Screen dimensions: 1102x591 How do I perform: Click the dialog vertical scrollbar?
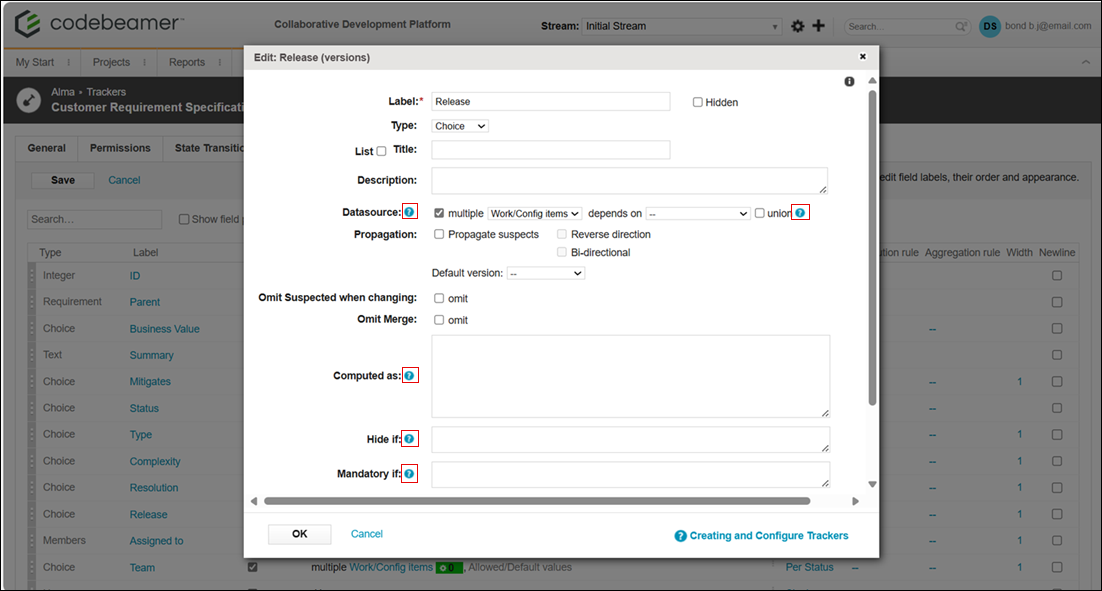click(872, 247)
